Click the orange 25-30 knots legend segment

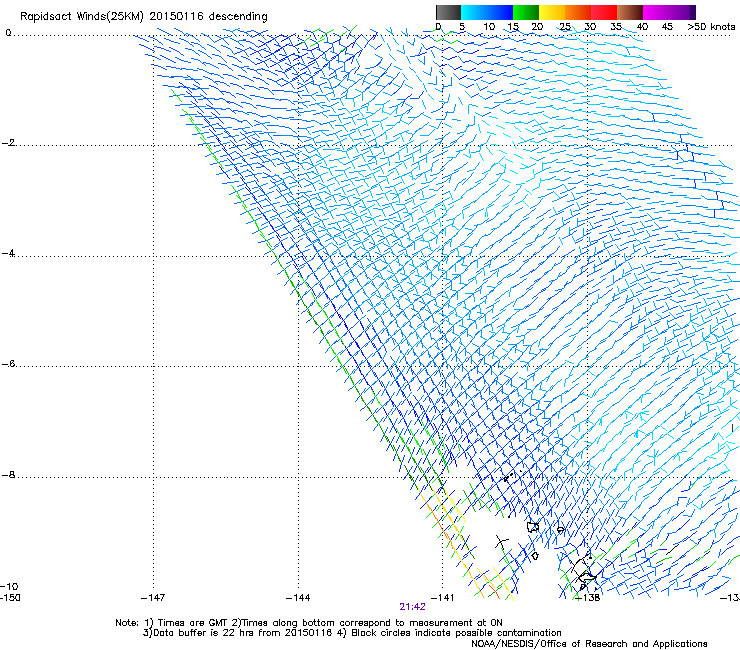pyautogui.click(x=578, y=12)
